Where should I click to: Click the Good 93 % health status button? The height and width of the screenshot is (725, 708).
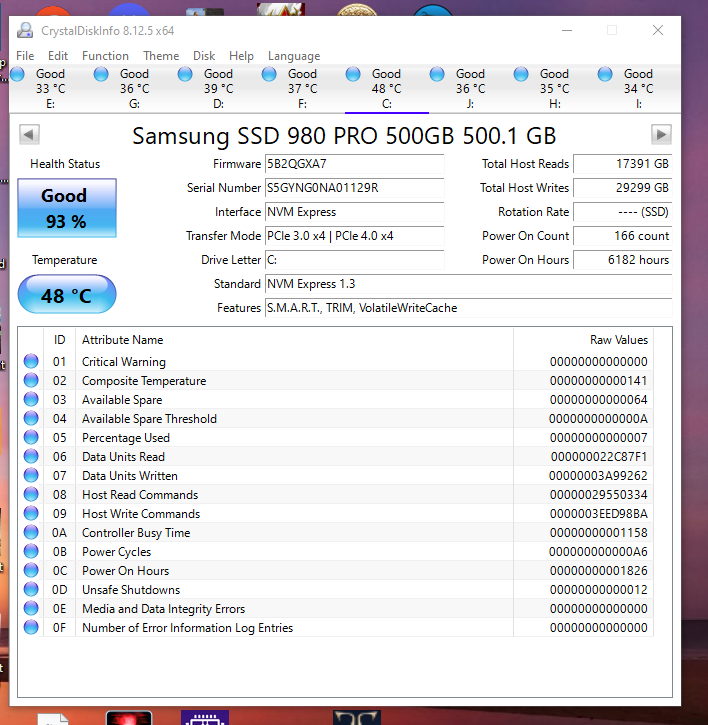(67, 208)
